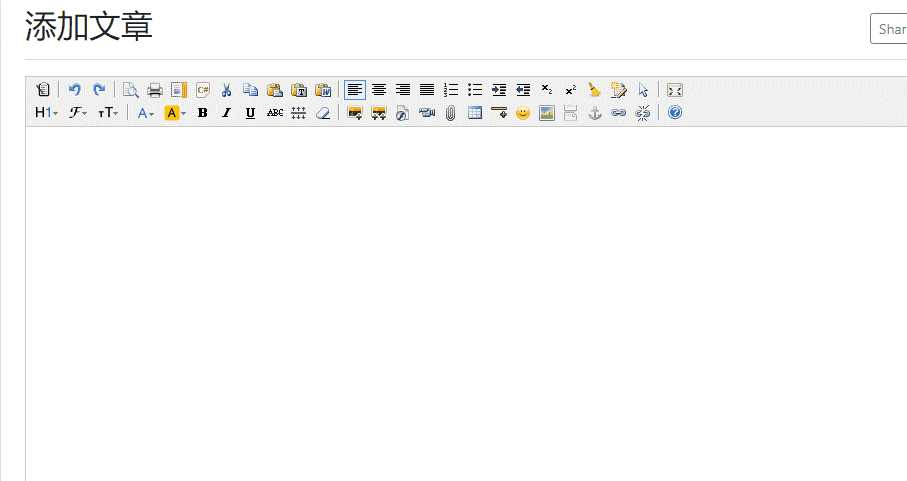Open the font family dropdown
The width and height of the screenshot is (907, 481).
(x=78, y=113)
